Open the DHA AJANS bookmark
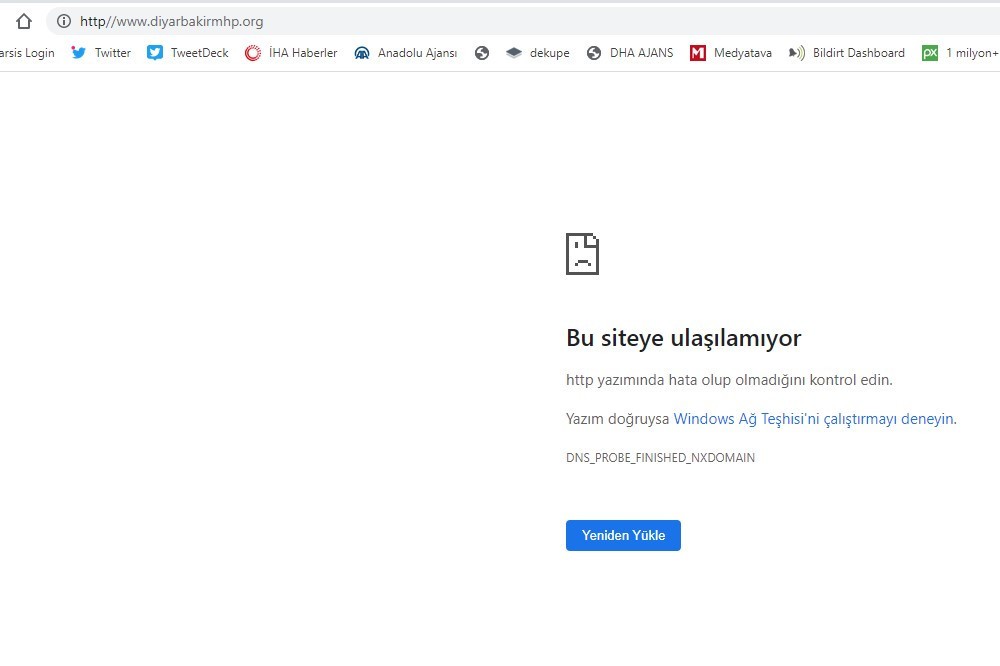 pyautogui.click(x=630, y=53)
